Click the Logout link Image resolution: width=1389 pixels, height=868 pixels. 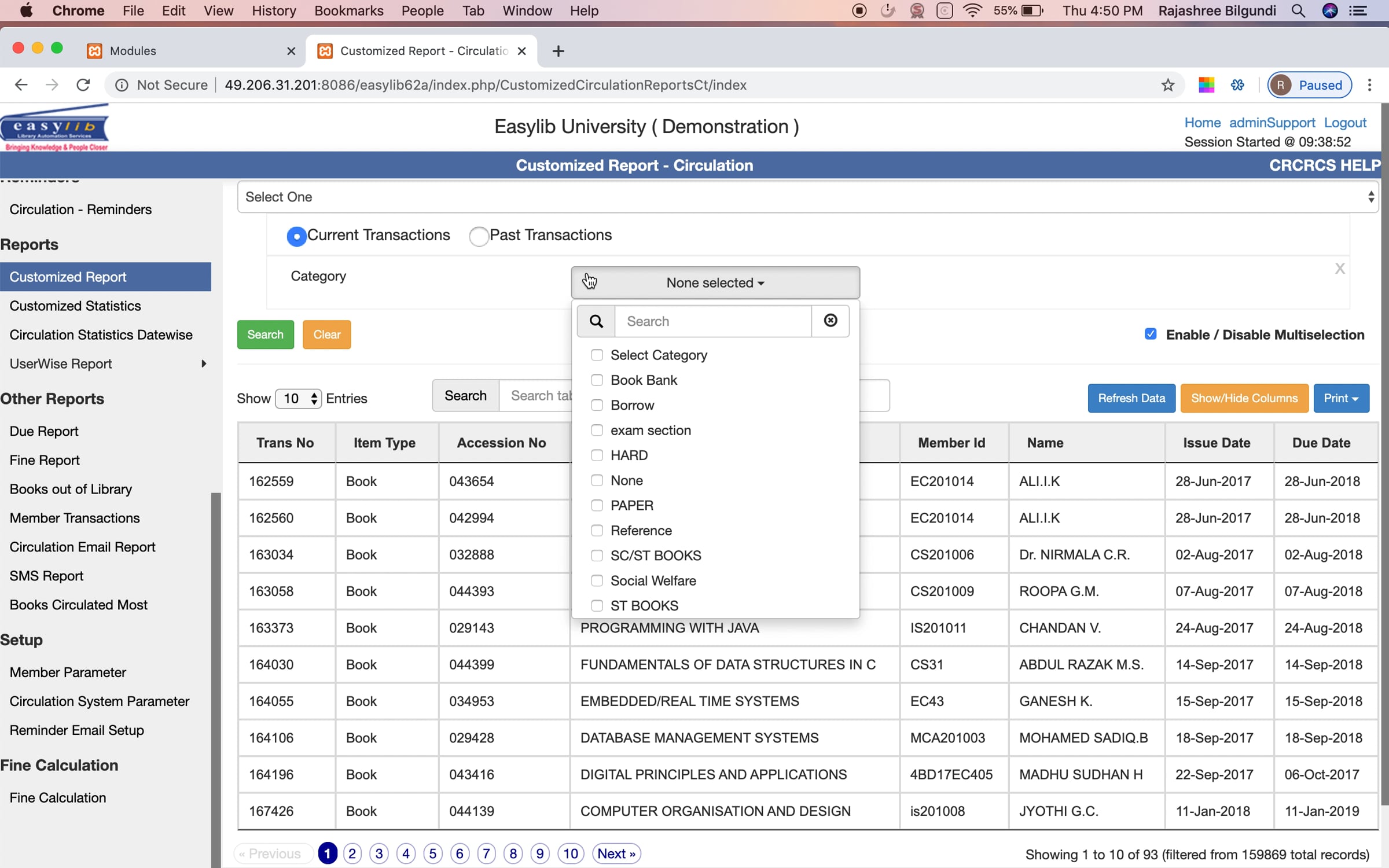(1345, 123)
